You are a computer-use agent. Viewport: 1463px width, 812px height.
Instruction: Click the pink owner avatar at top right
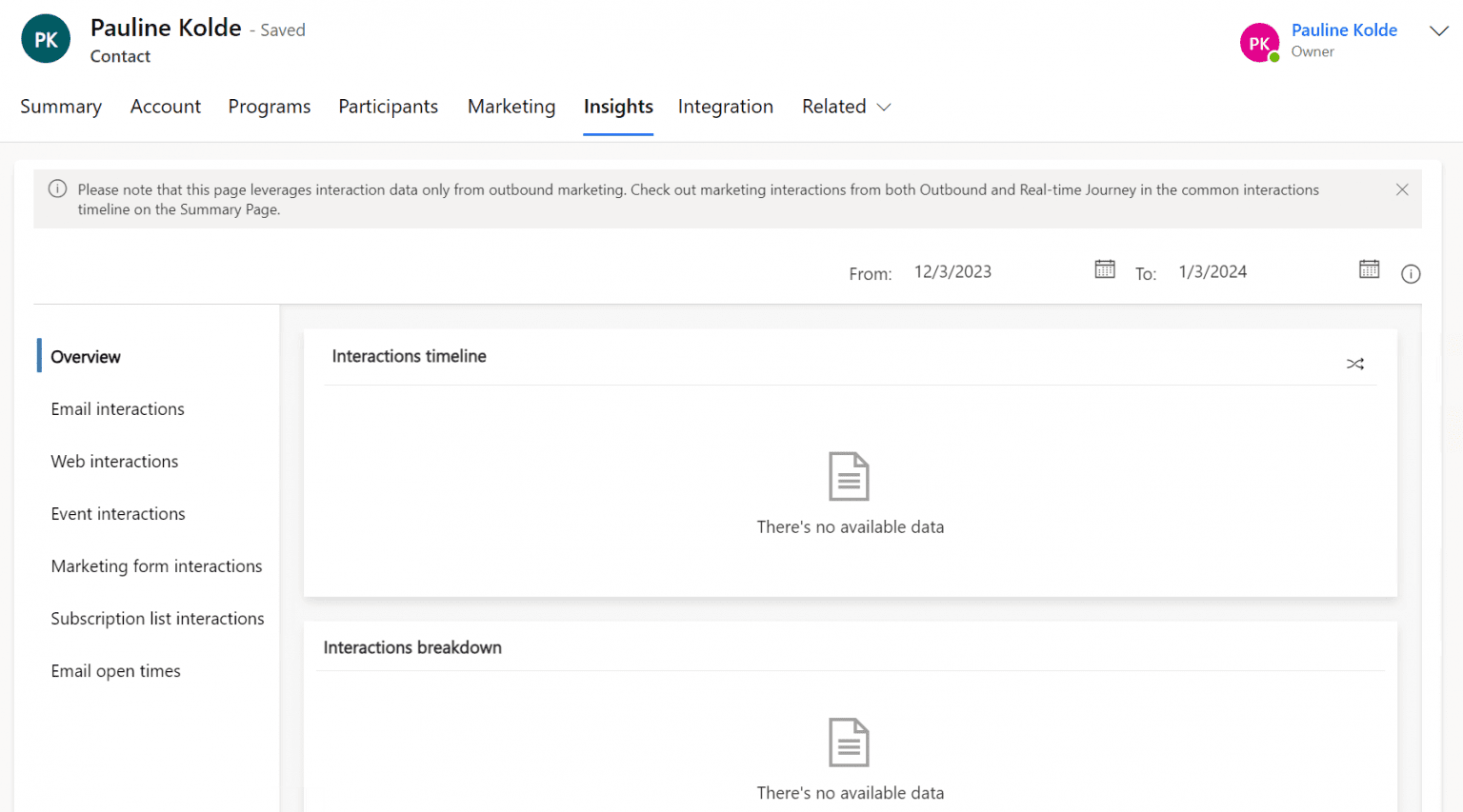pos(1259,42)
